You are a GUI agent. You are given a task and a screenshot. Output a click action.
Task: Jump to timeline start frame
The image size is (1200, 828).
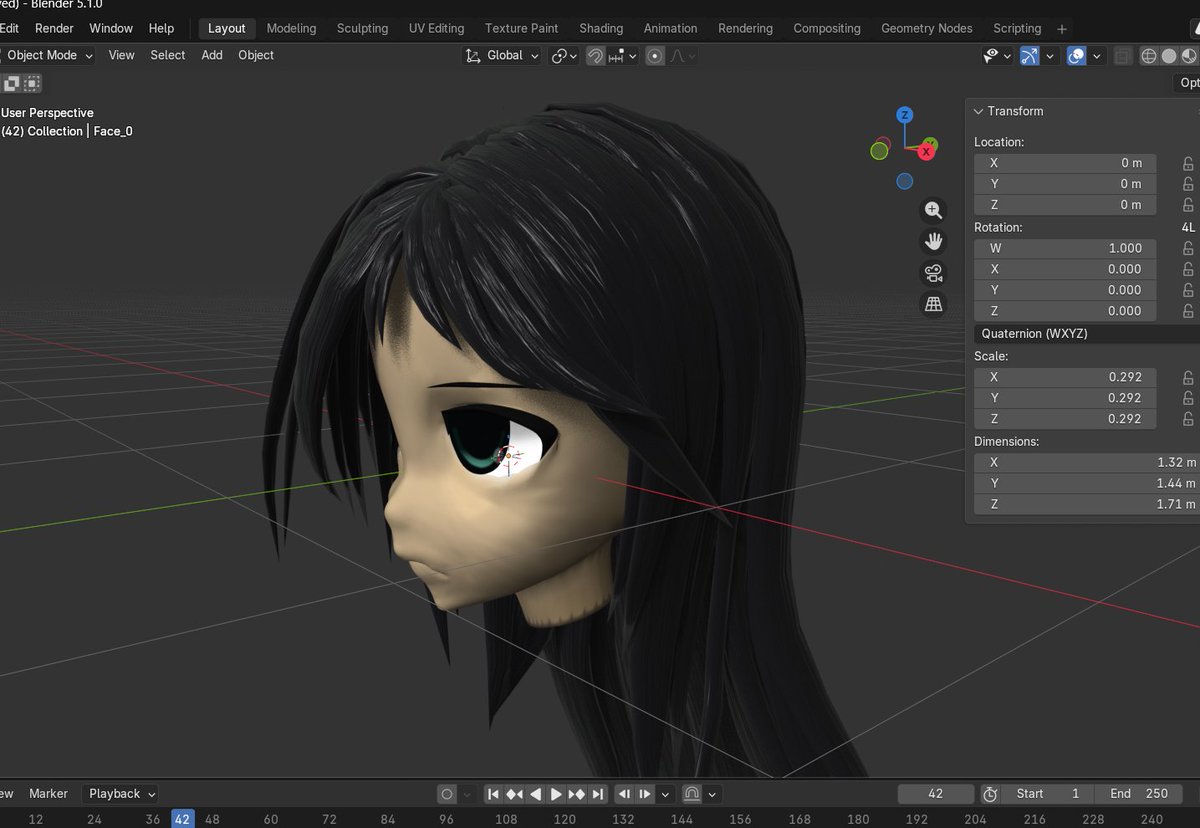493,794
